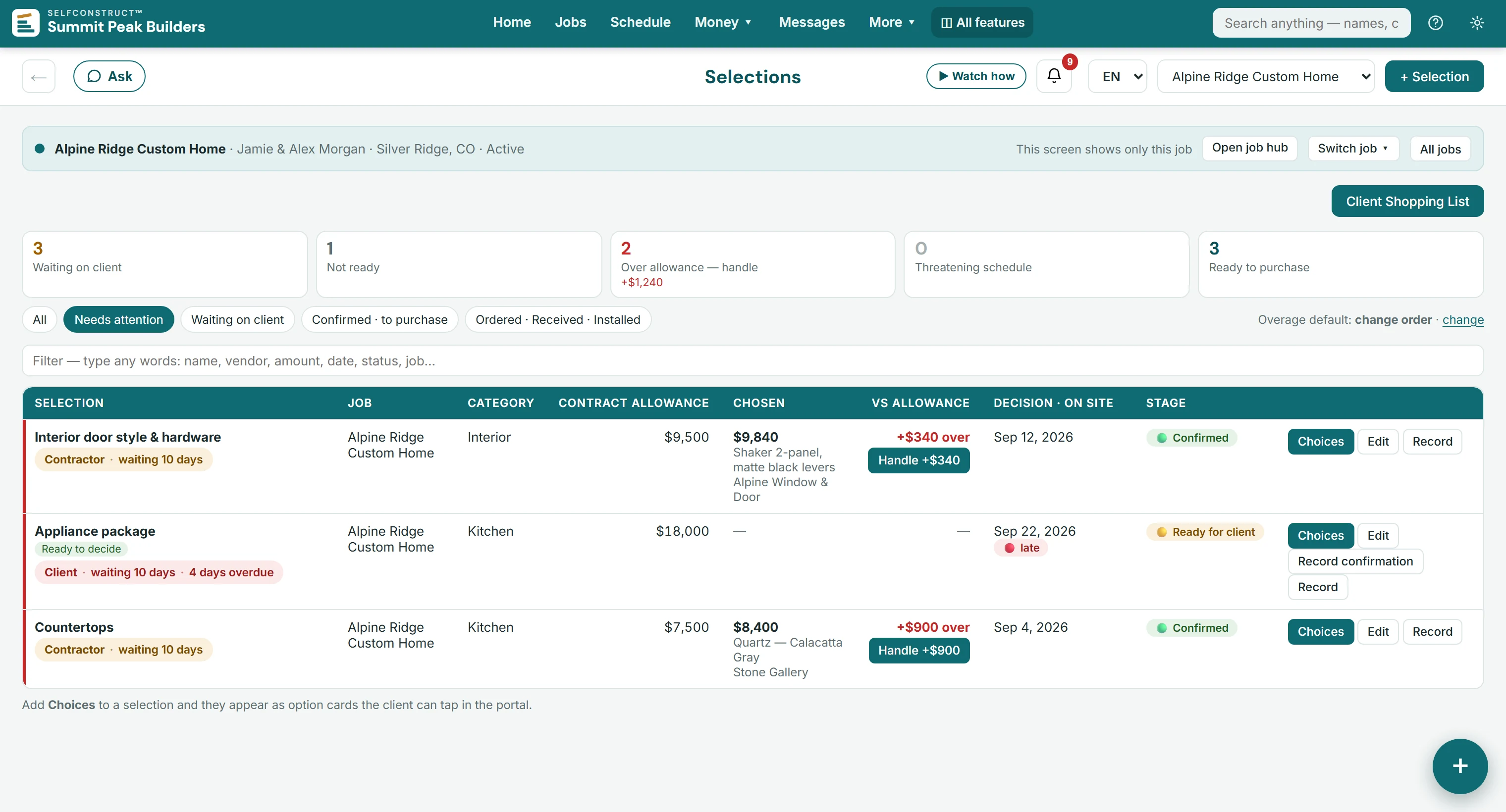1506x812 pixels.
Task: Click the Waiting on client summary card
Action: (x=165, y=264)
